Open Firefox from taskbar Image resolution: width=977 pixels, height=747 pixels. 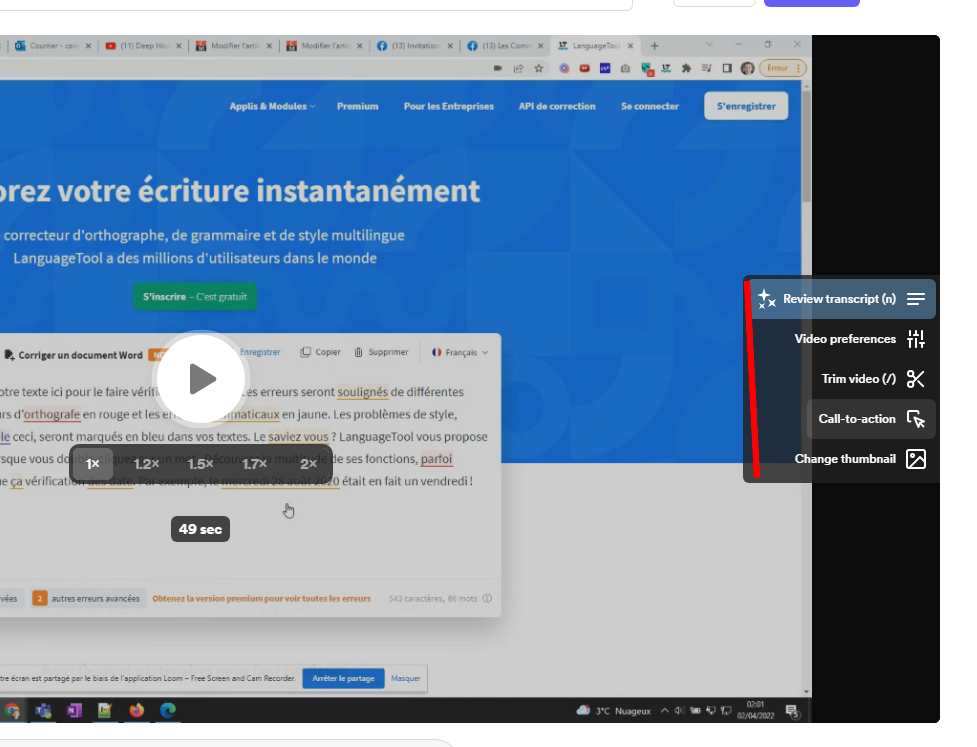[x=136, y=710]
